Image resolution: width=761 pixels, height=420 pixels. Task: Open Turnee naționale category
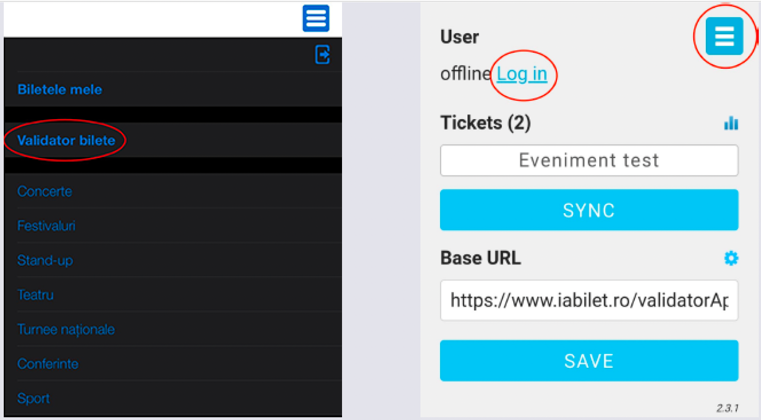pos(66,329)
